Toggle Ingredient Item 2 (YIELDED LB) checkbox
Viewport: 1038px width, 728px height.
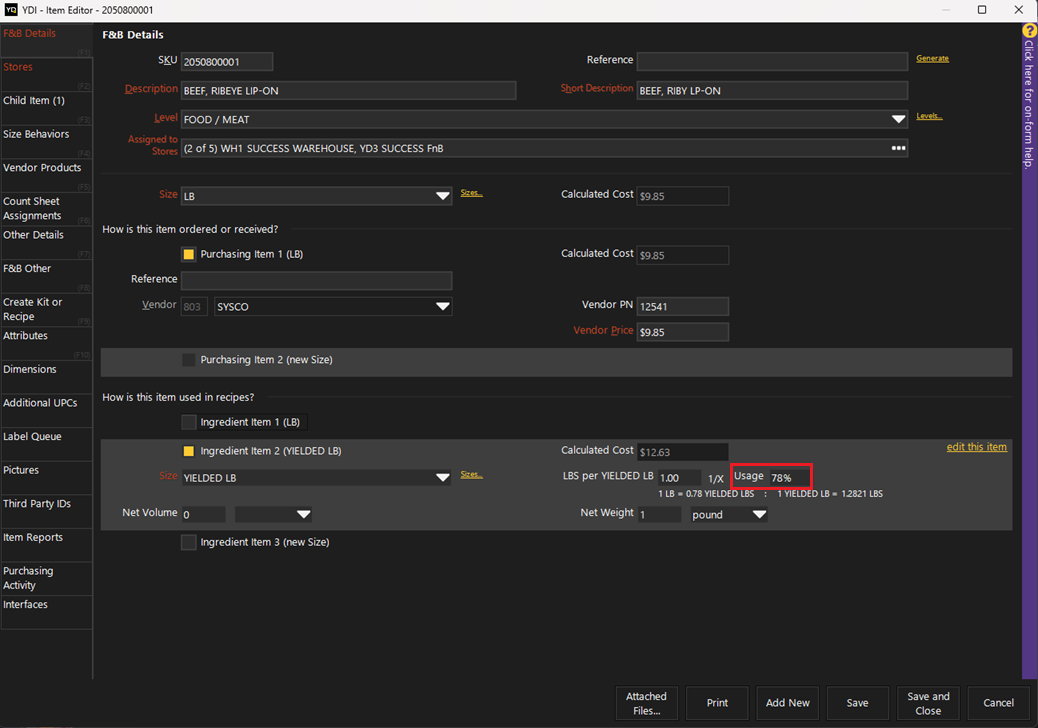[x=189, y=451]
